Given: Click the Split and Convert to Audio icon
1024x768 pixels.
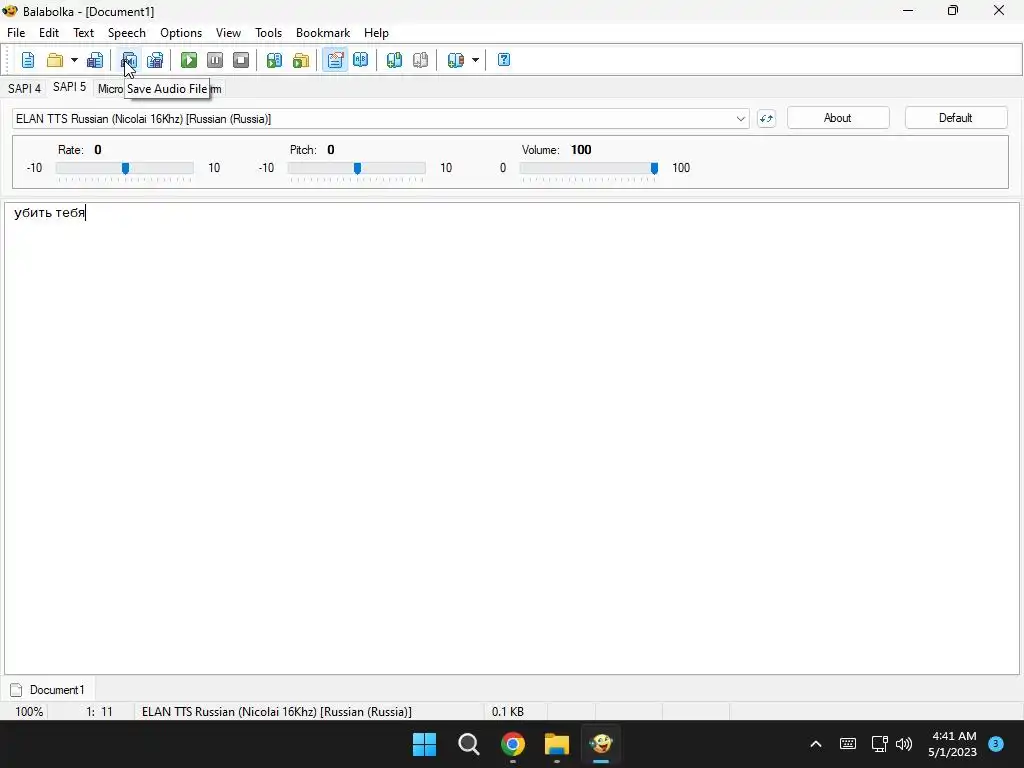Looking at the screenshot, I should (x=155, y=60).
